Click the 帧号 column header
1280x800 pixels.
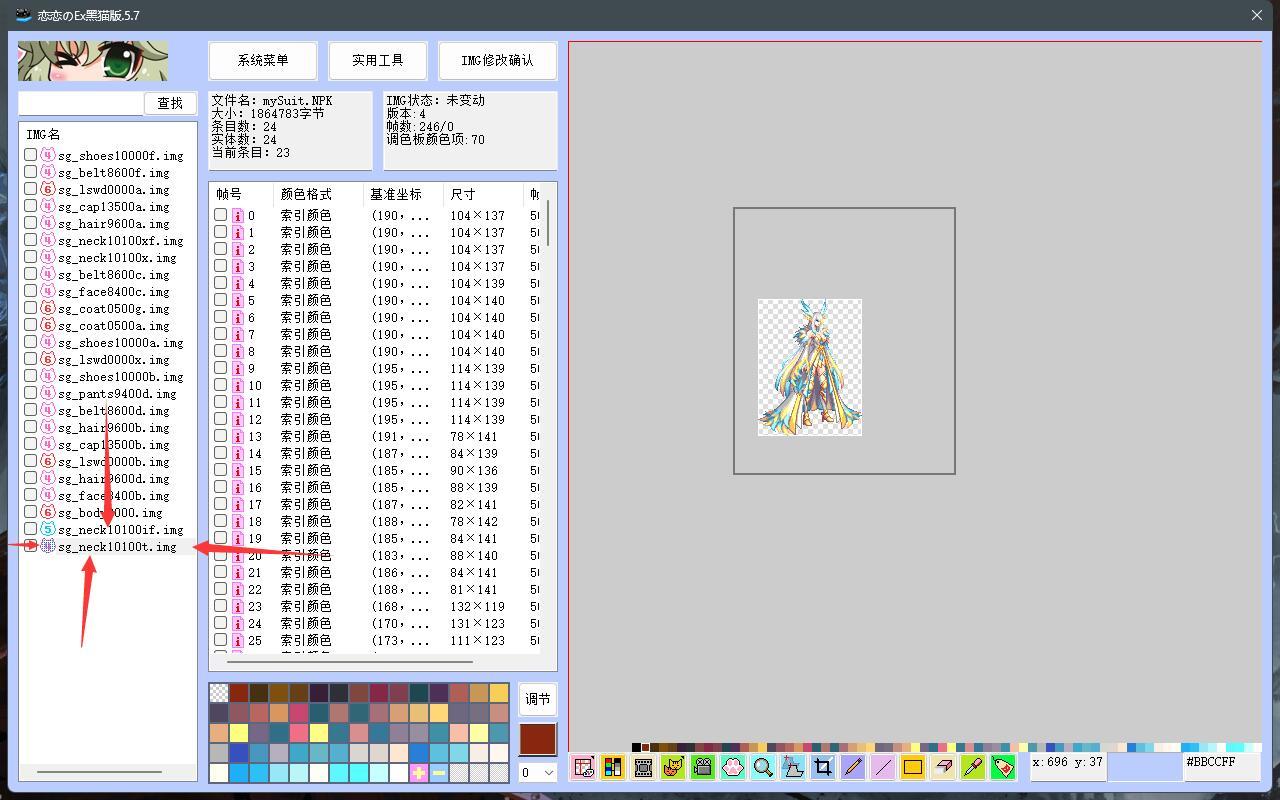tap(241, 194)
